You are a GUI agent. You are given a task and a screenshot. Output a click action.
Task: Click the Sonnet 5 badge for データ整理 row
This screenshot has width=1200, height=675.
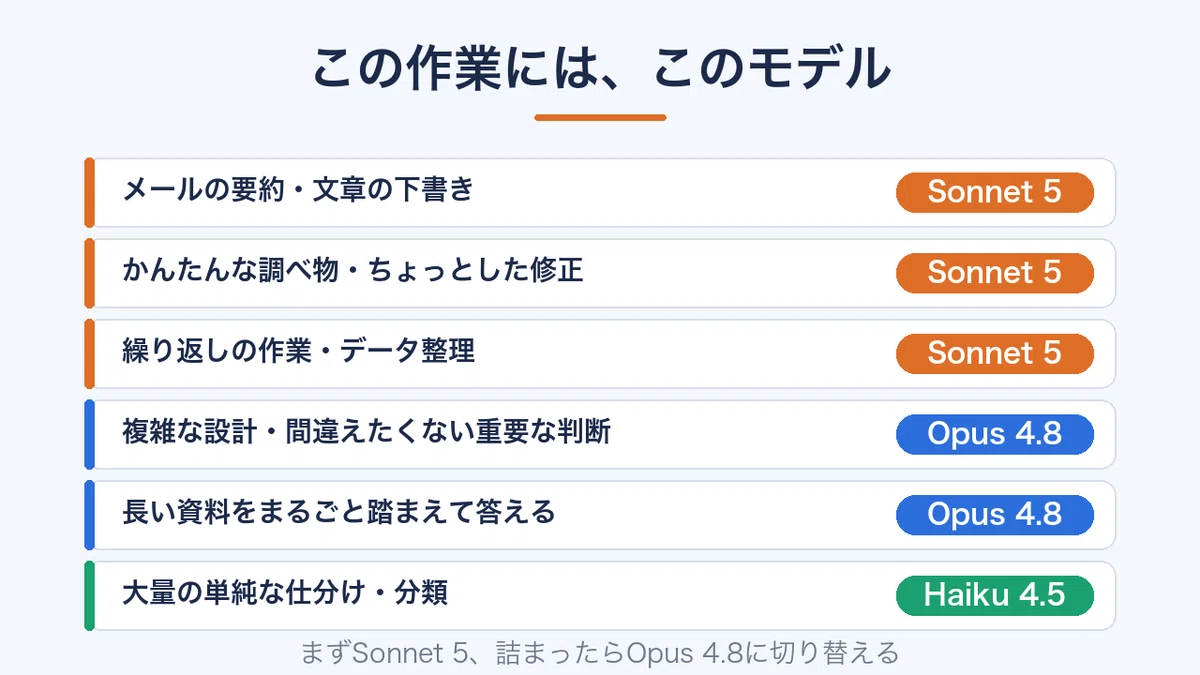(994, 353)
